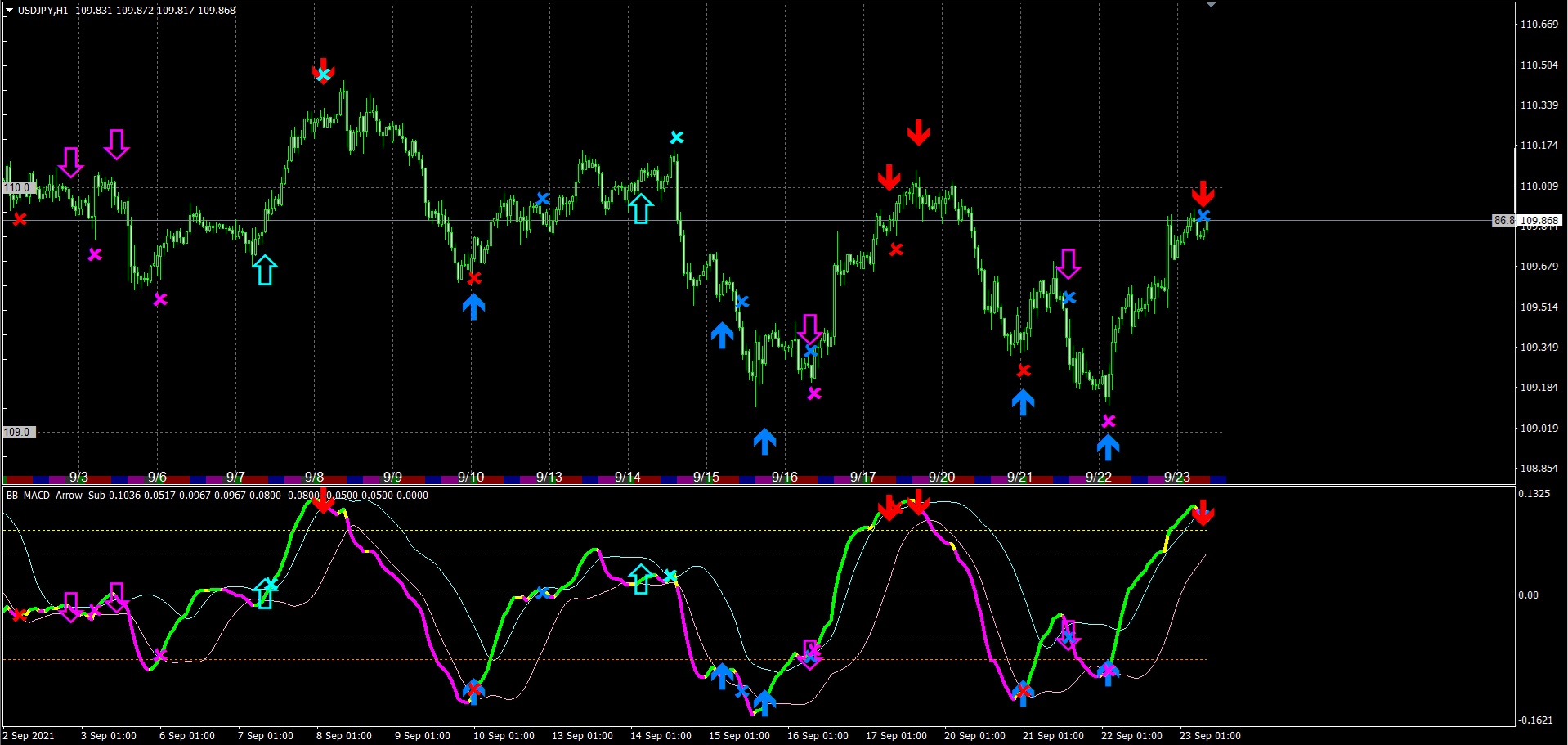Click the 9/23 date label on the session bar
Screen dimensions: 1568x745
1177,478
